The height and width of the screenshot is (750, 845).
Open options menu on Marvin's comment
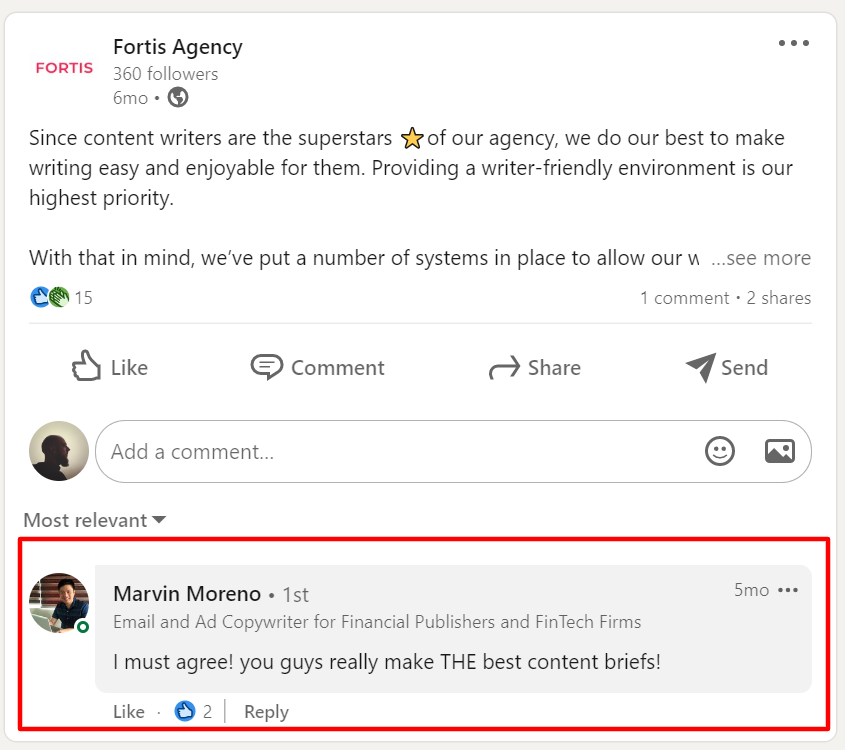tap(788, 590)
